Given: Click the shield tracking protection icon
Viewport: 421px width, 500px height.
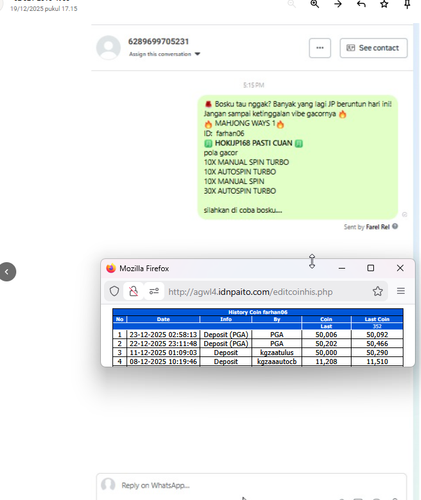Looking at the screenshot, I should 114,291.
